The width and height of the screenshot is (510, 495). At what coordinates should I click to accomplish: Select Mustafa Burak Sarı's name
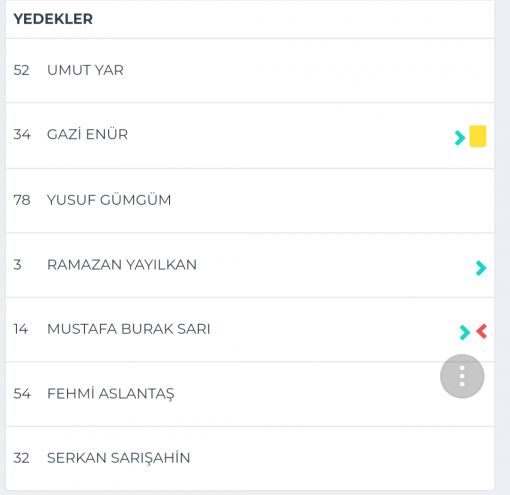click(x=129, y=329)
